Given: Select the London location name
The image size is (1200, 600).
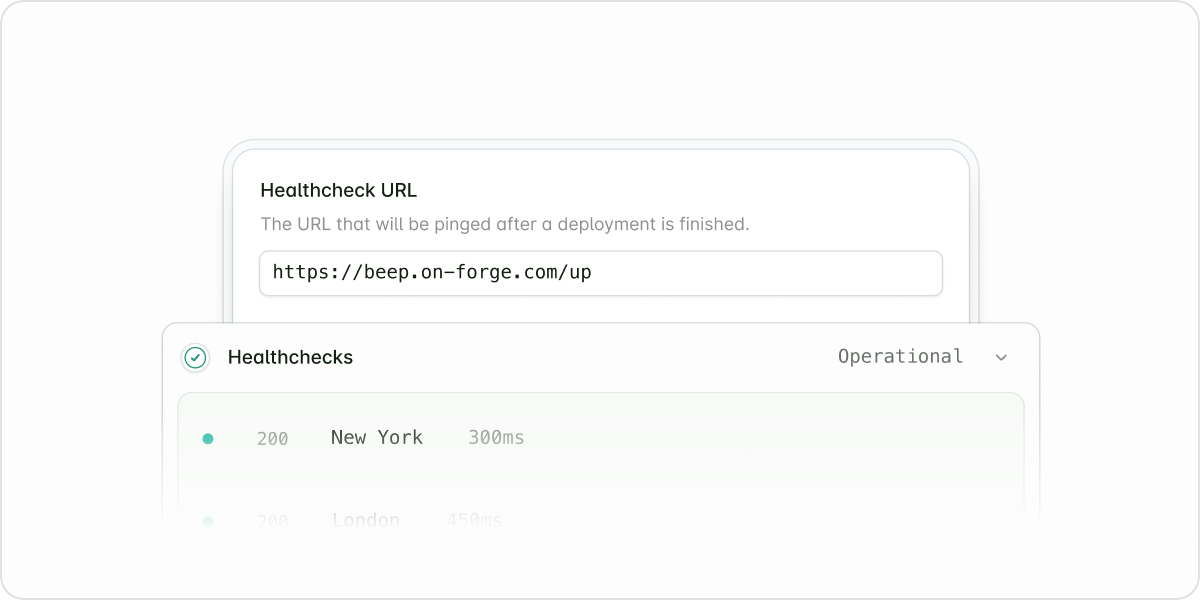Looking at the screenshot, I should coord(366,520).
